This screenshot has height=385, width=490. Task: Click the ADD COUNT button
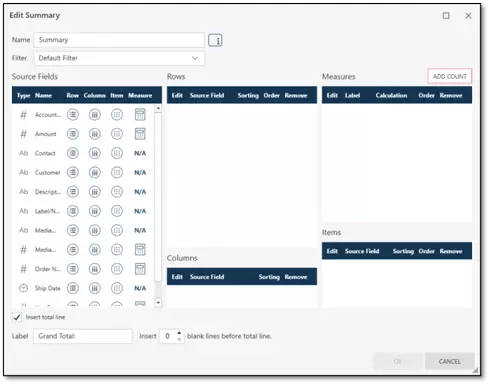[x=449, y=76]
